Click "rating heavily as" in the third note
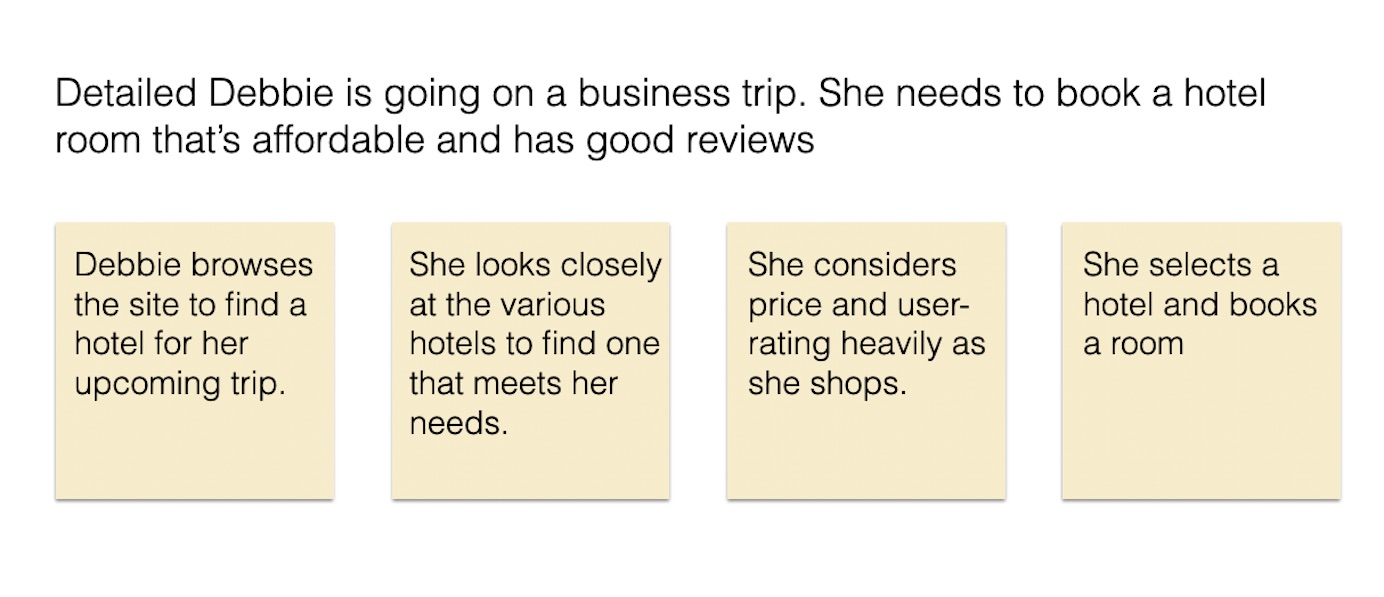Image resolution: width=1384 pixels, height=597 pixels. [x=866, y=344]
